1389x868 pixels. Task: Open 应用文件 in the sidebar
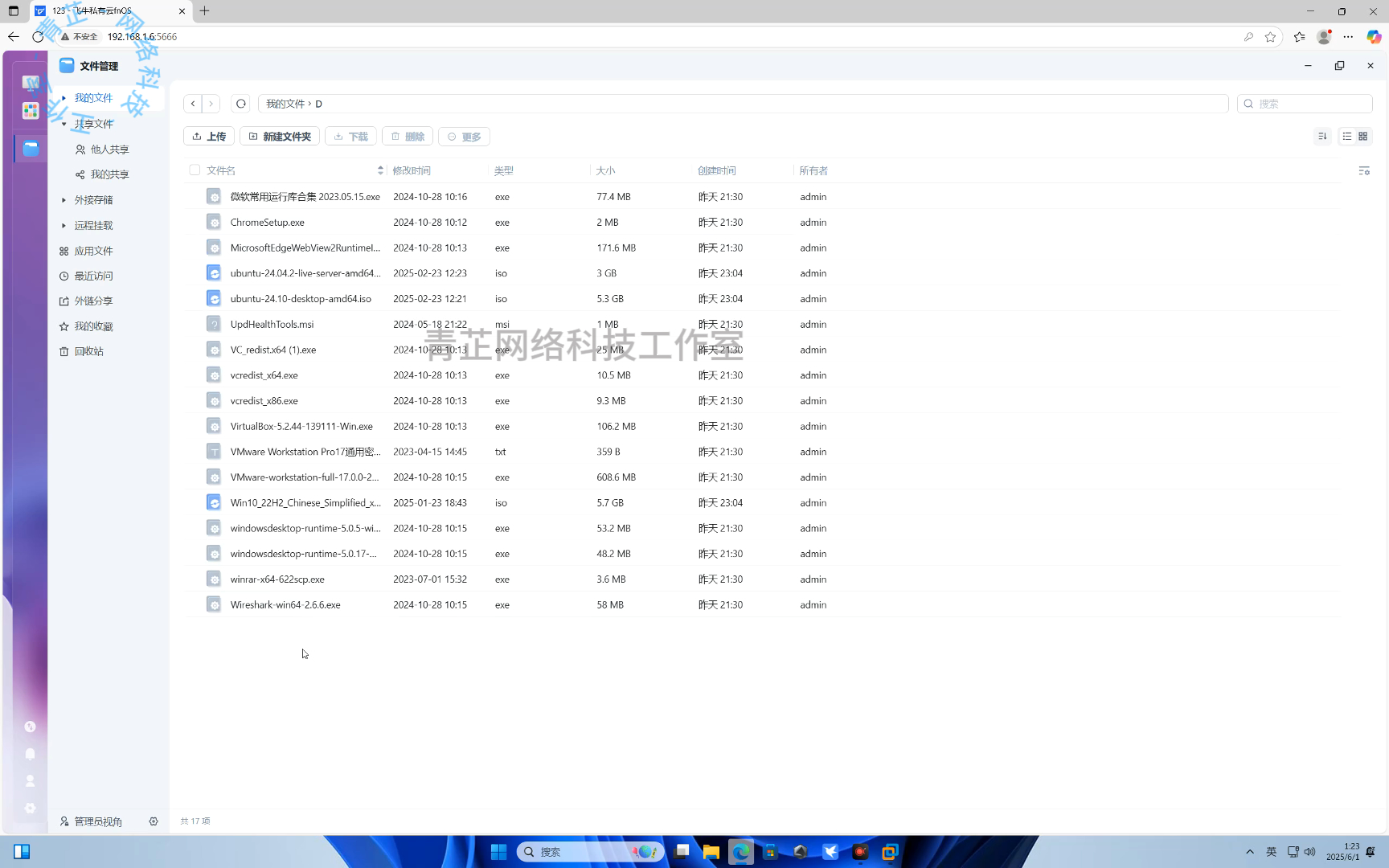tap(93, 252)
